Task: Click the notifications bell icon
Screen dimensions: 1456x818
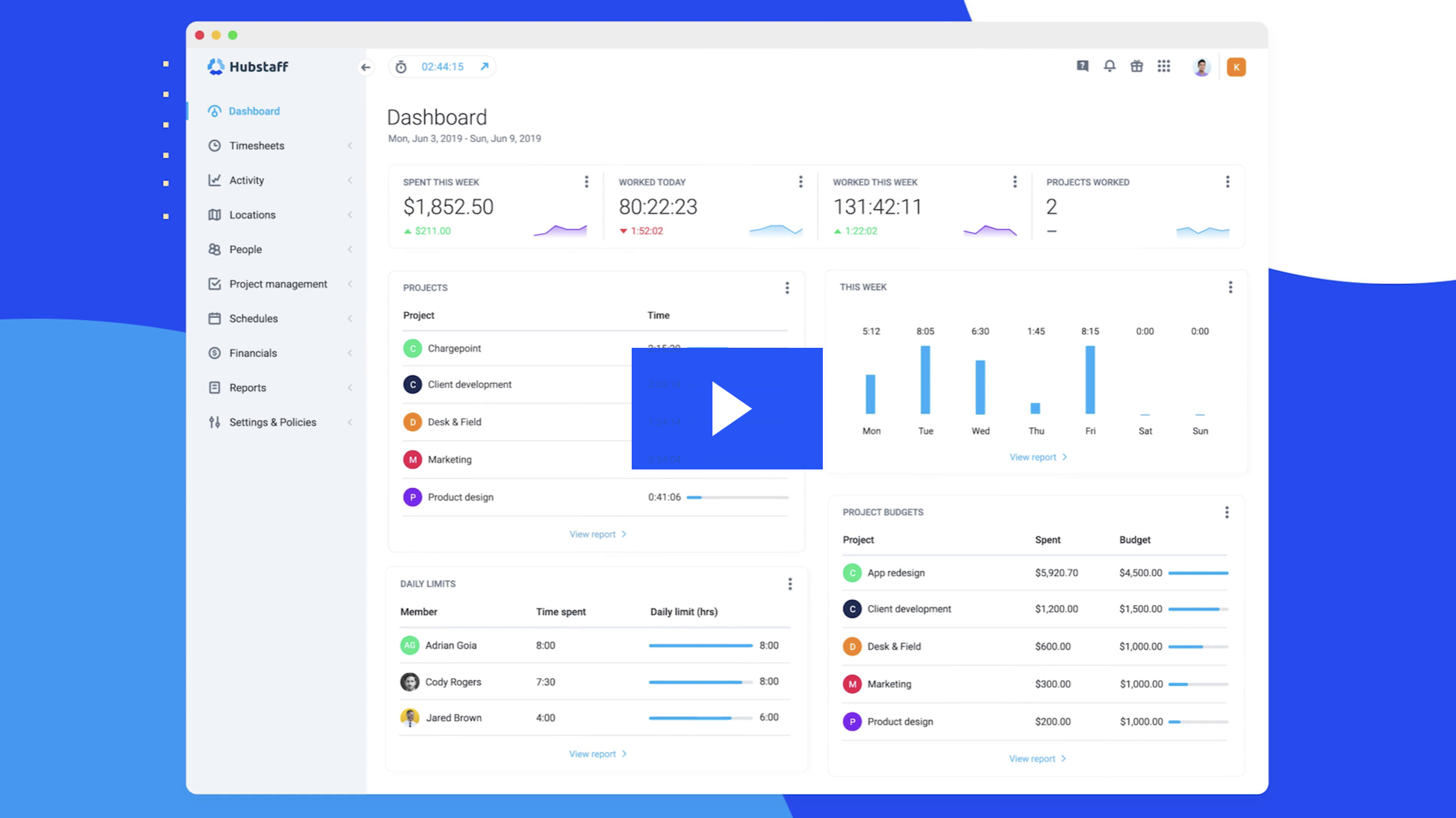Action: [x=1110, y=66]
